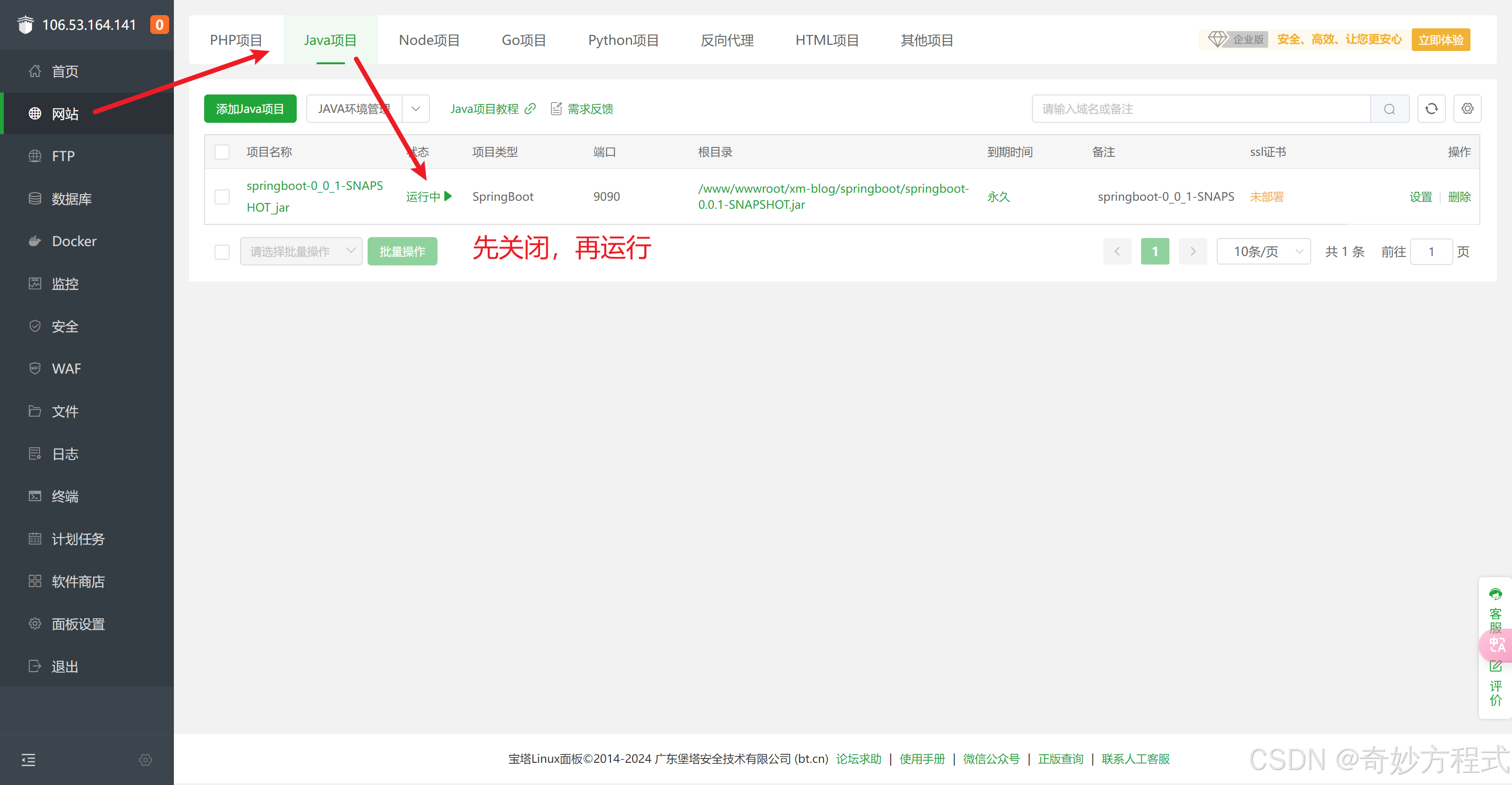Toggle the select-all header checkbox

pos(222,152)
